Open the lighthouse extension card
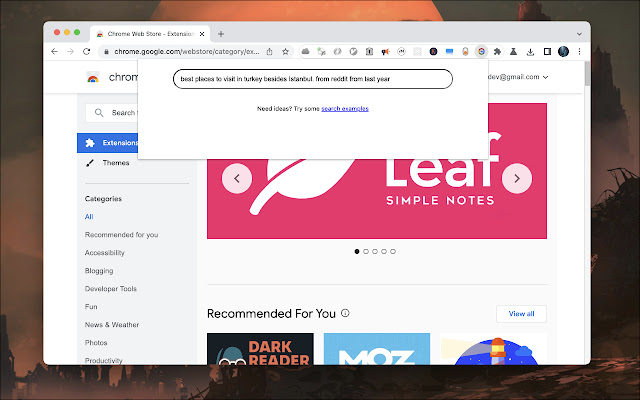 pyautogui.click(x=493, y=349)
